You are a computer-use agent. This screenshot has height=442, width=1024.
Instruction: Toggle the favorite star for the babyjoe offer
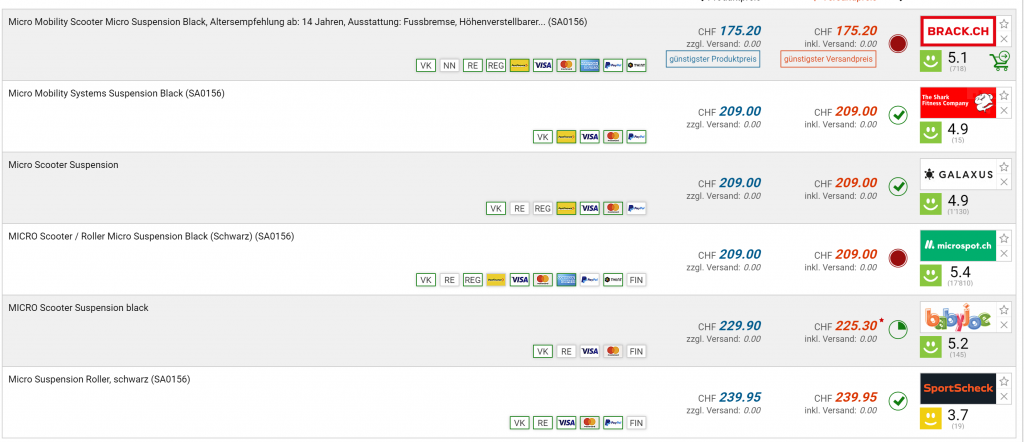coord(1004,310)
